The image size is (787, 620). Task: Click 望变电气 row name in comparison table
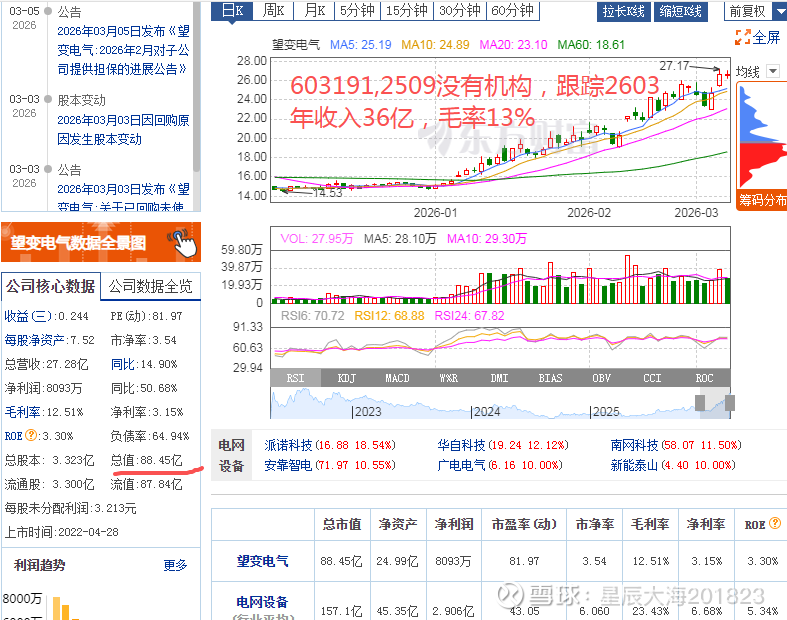tap(263, 561)
